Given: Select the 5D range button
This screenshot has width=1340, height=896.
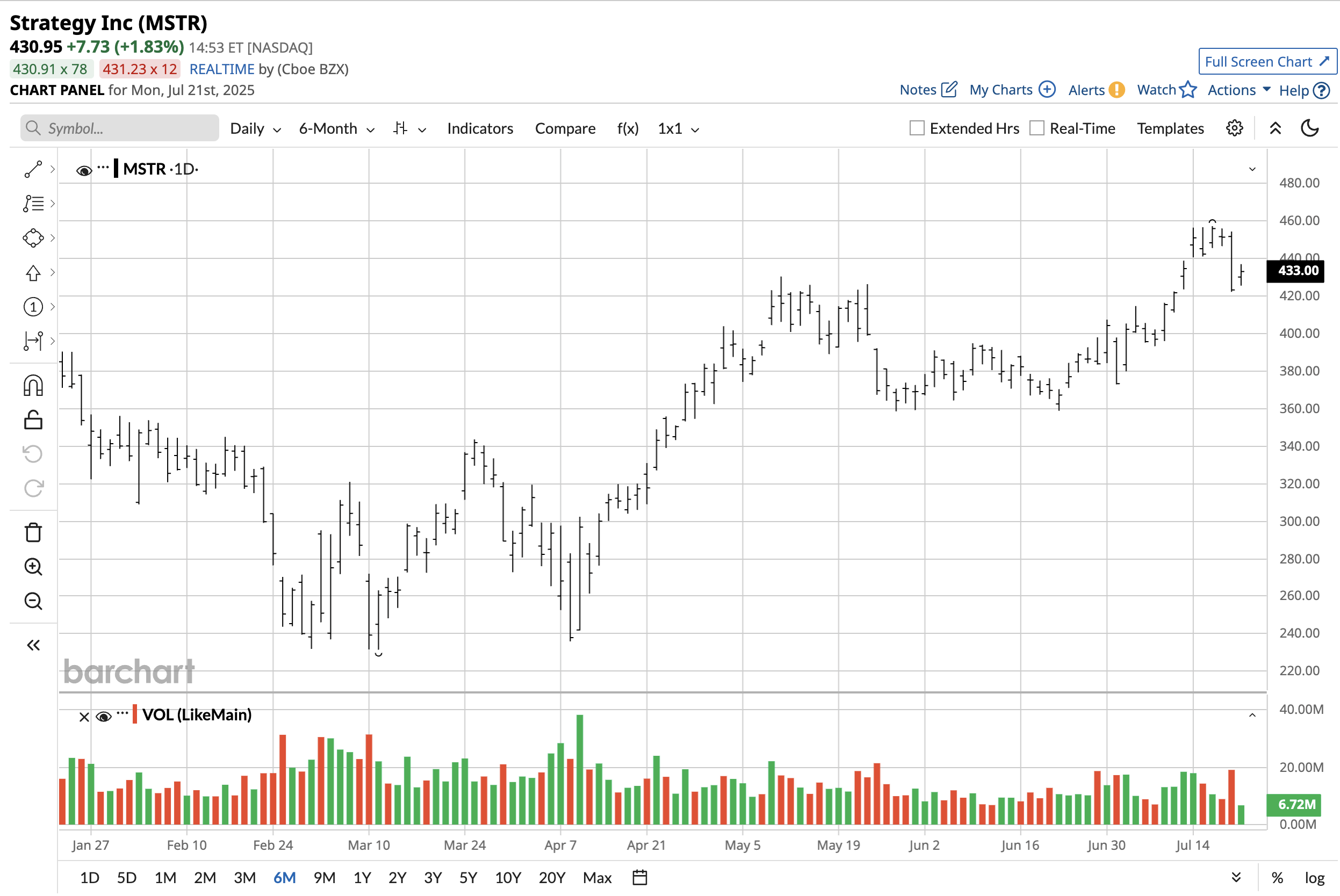Looking at the screenshot, I should (126, 877).
